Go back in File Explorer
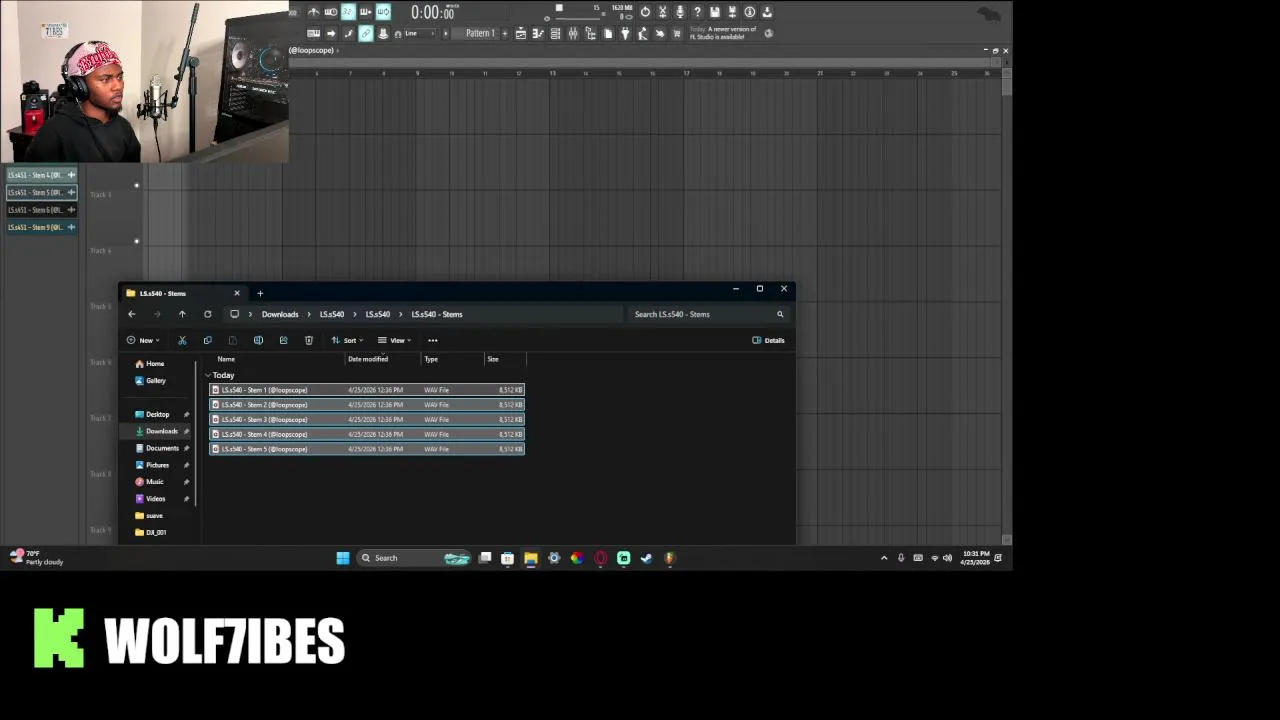The height and width of the screenshot is (720, 1280). point(131,314)
